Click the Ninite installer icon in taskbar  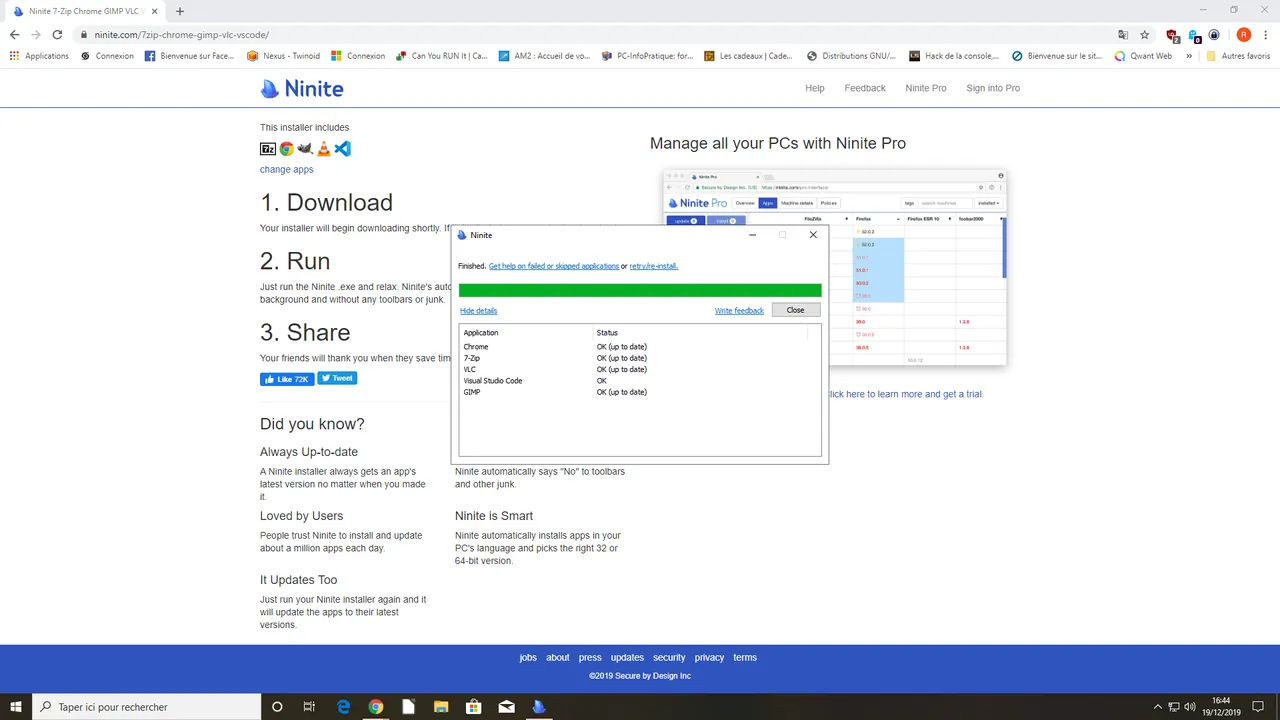pyautogui.click(x=539, y=707)
